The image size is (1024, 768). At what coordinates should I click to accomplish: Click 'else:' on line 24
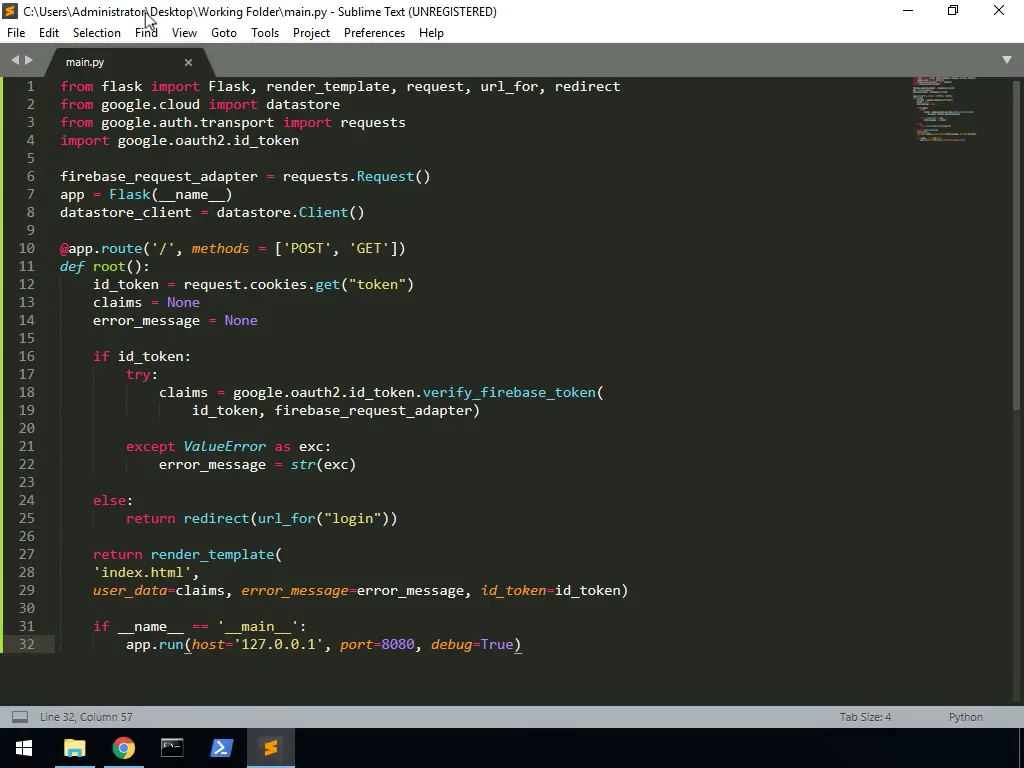113,500
